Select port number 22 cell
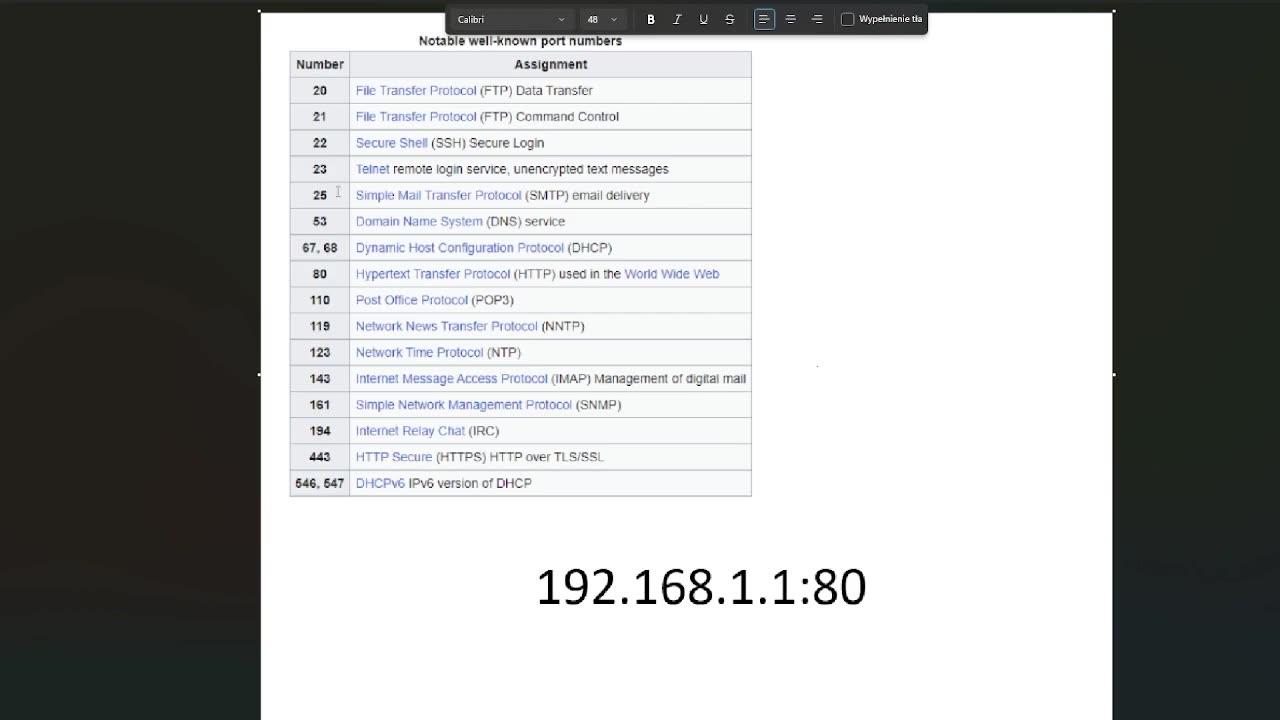1280x720 pixels. pos(320,143)
